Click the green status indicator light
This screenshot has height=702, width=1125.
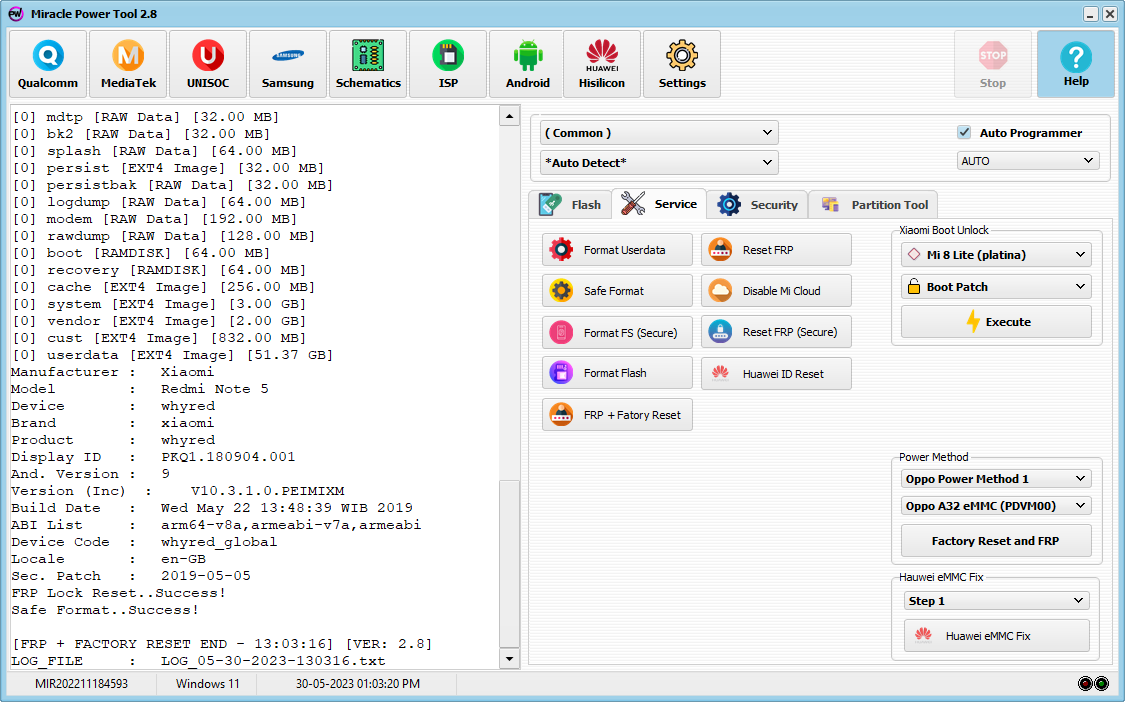coord(1101,683)
